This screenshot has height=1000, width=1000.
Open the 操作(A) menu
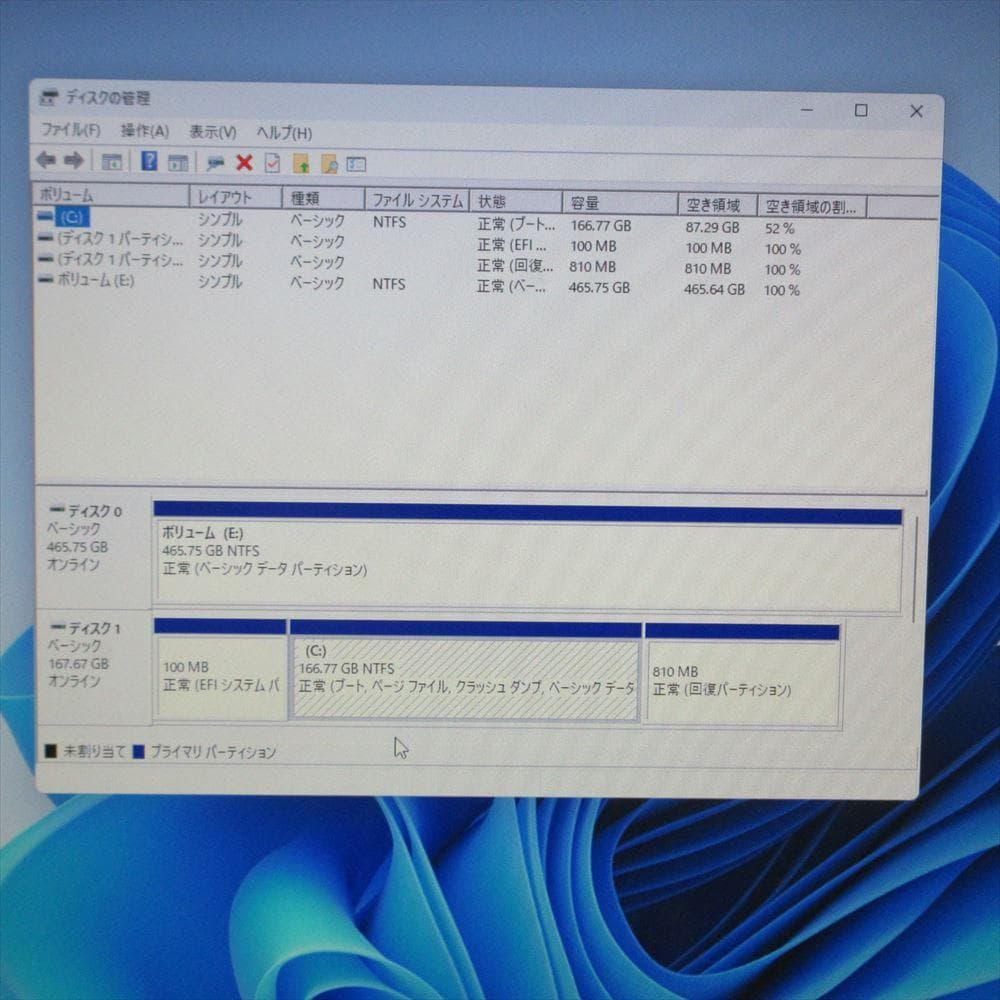143,131
